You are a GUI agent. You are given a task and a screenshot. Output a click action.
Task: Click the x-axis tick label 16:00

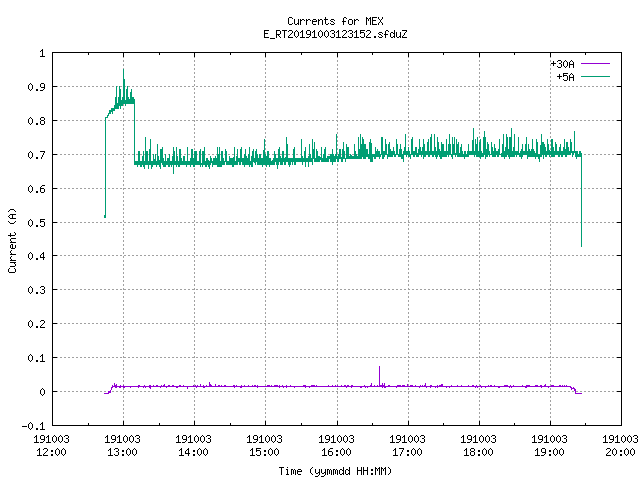click(x=336, y=452)
